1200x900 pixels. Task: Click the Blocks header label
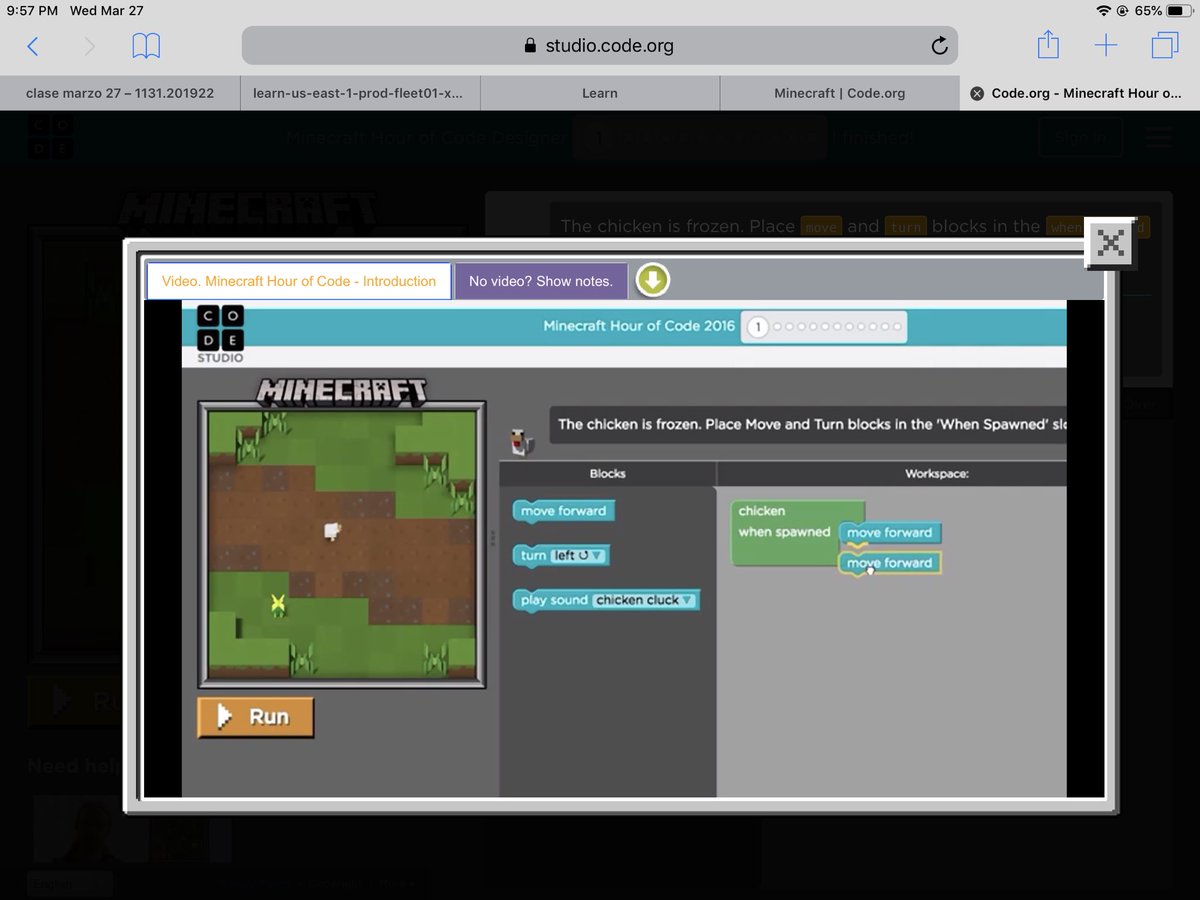(607, 473)
